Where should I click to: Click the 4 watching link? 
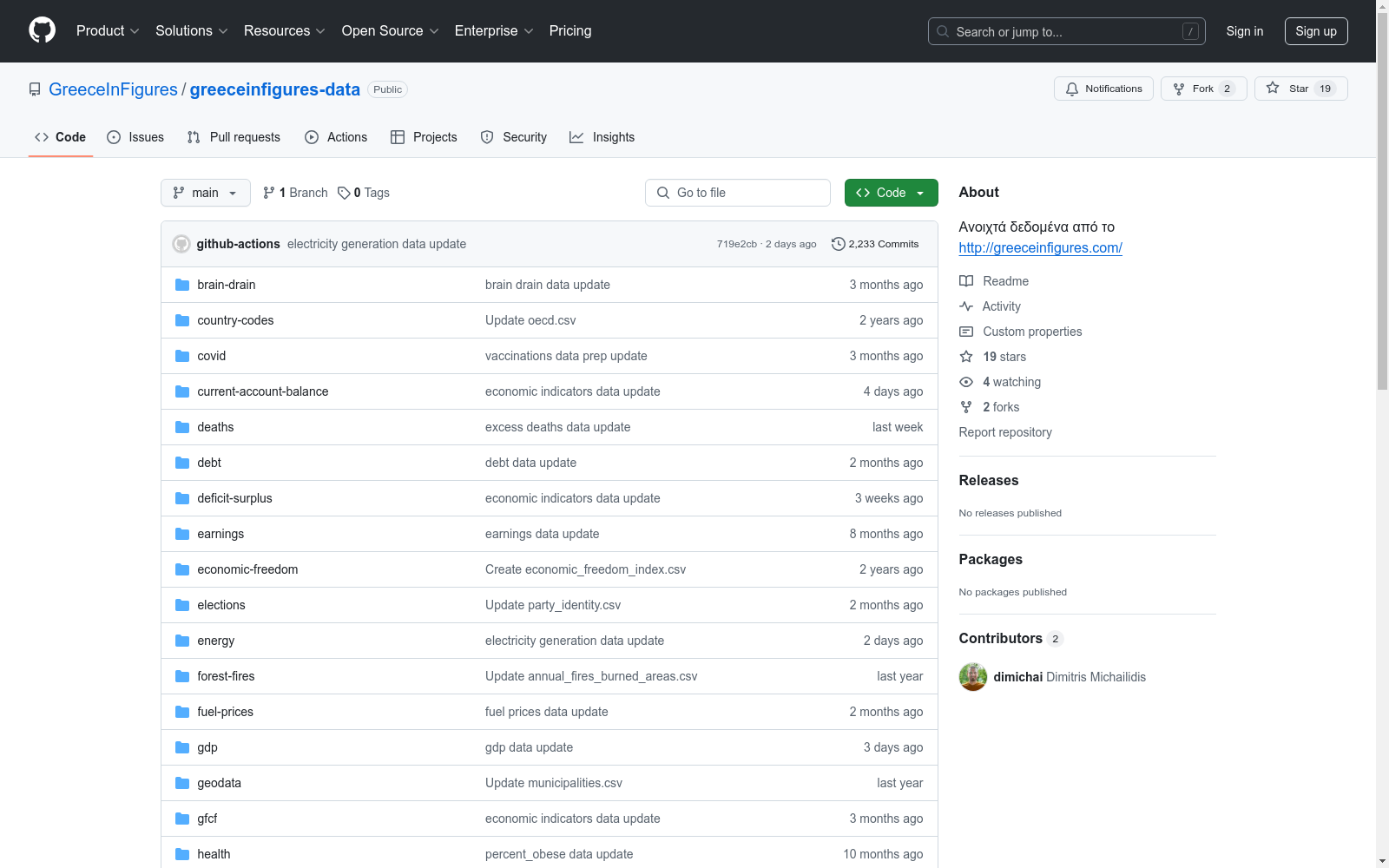1000,382
